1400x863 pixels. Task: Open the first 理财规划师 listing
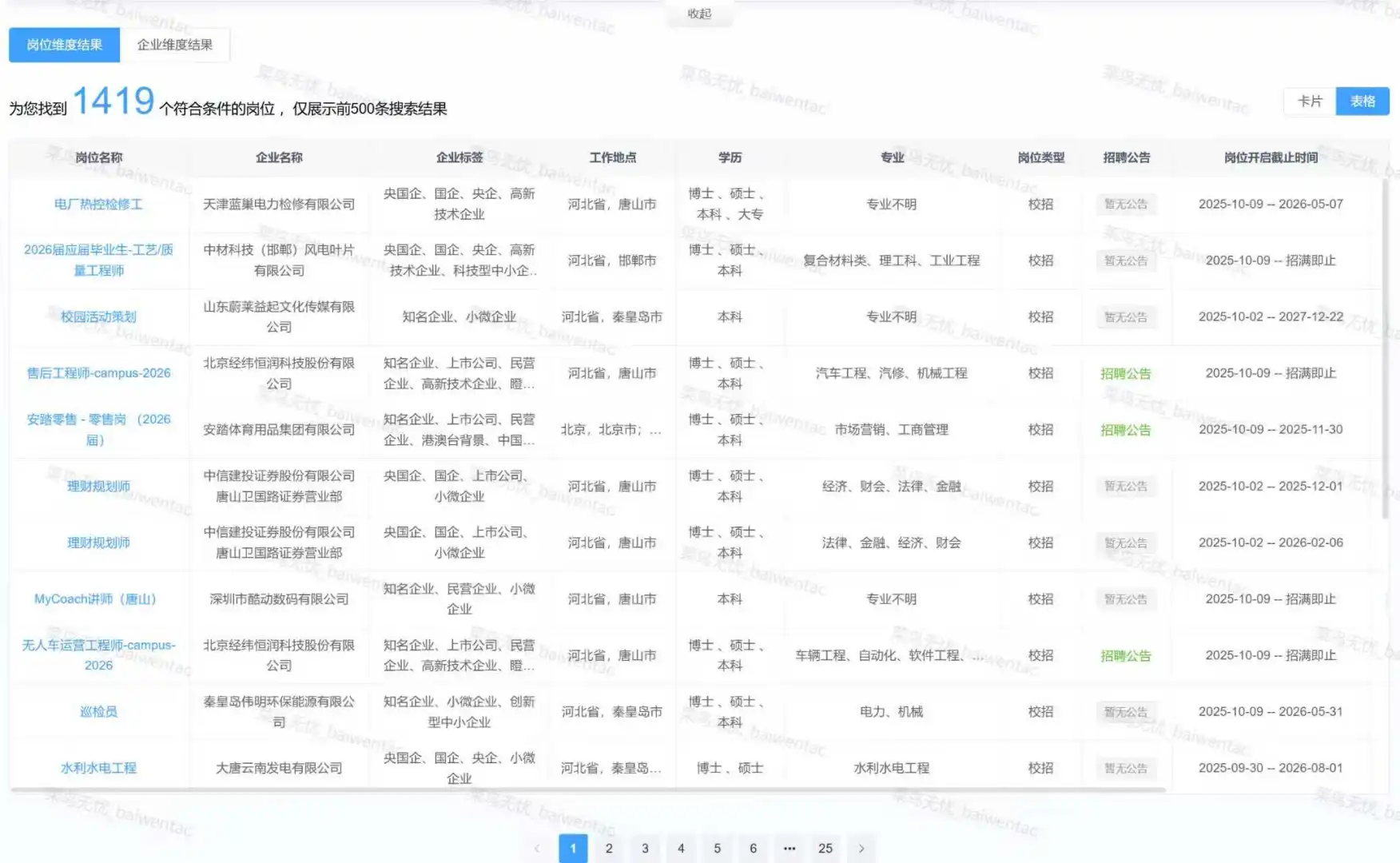coord(97,486)
